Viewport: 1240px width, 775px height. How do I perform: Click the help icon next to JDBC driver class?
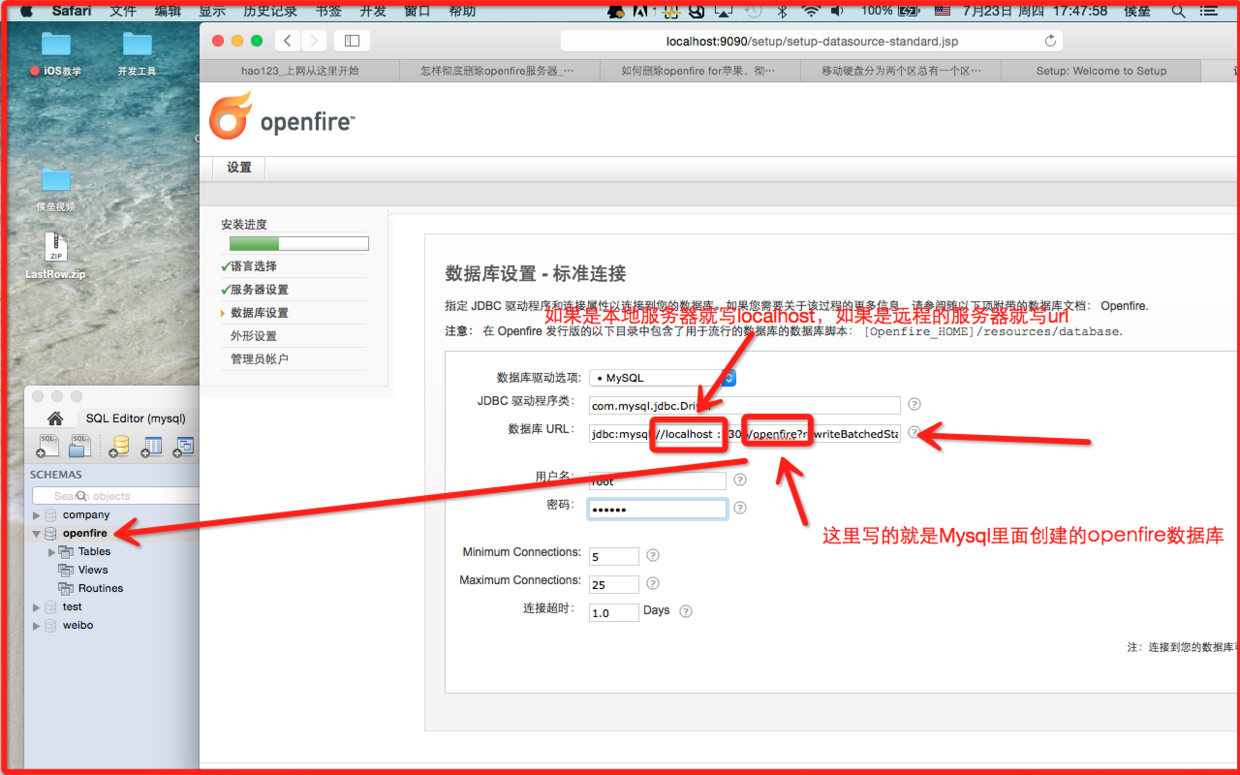click(914, 405)
